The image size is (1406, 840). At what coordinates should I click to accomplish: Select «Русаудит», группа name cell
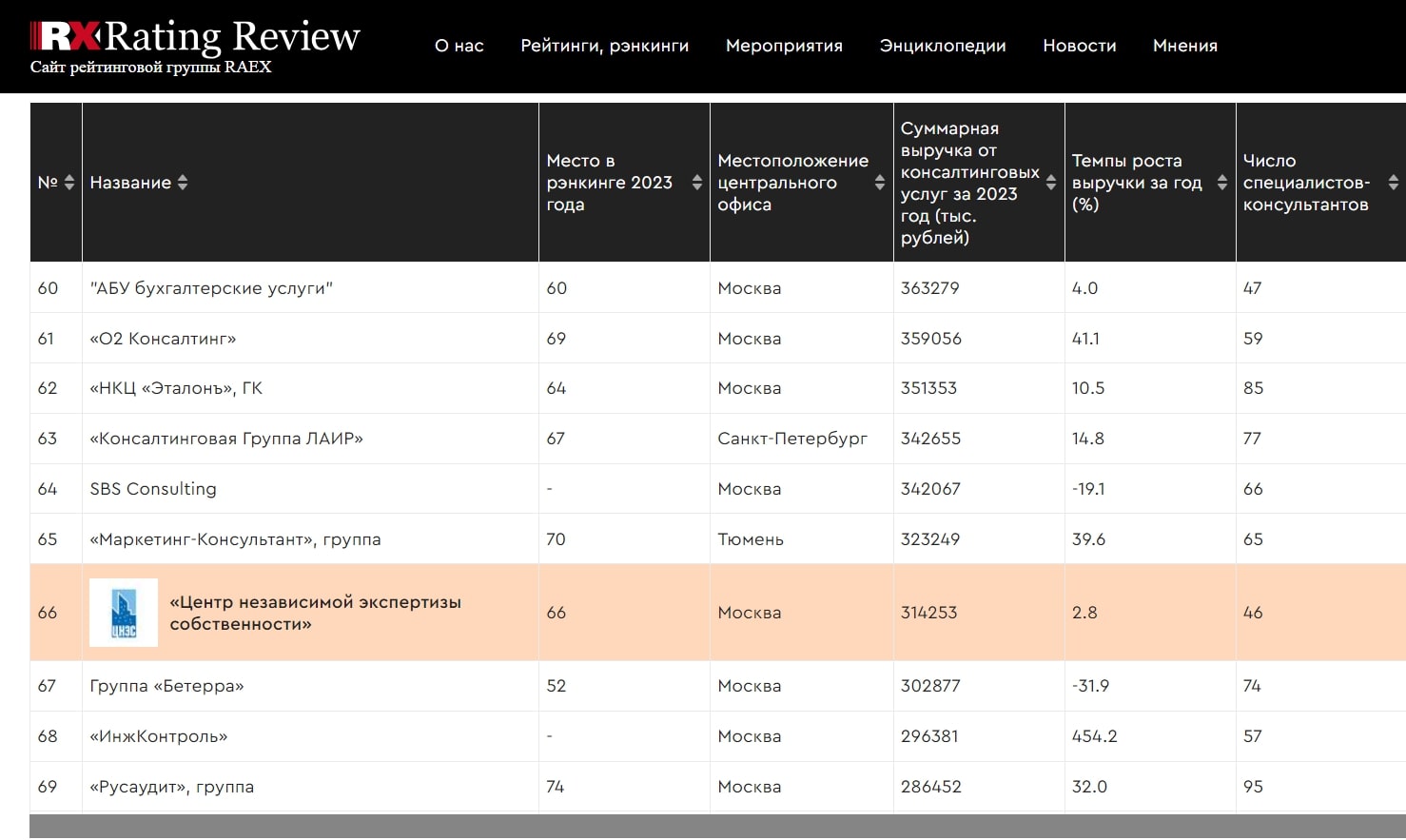[172, 787]
